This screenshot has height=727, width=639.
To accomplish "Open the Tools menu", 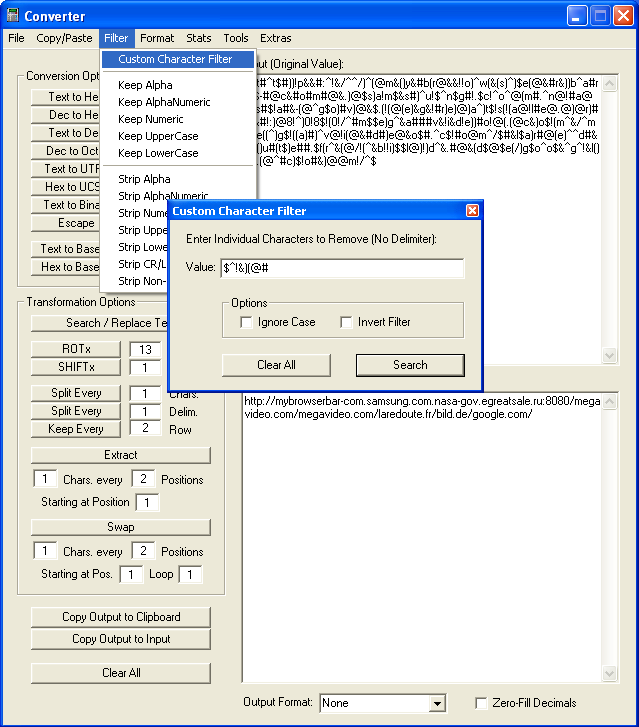I will click(236, 38).
